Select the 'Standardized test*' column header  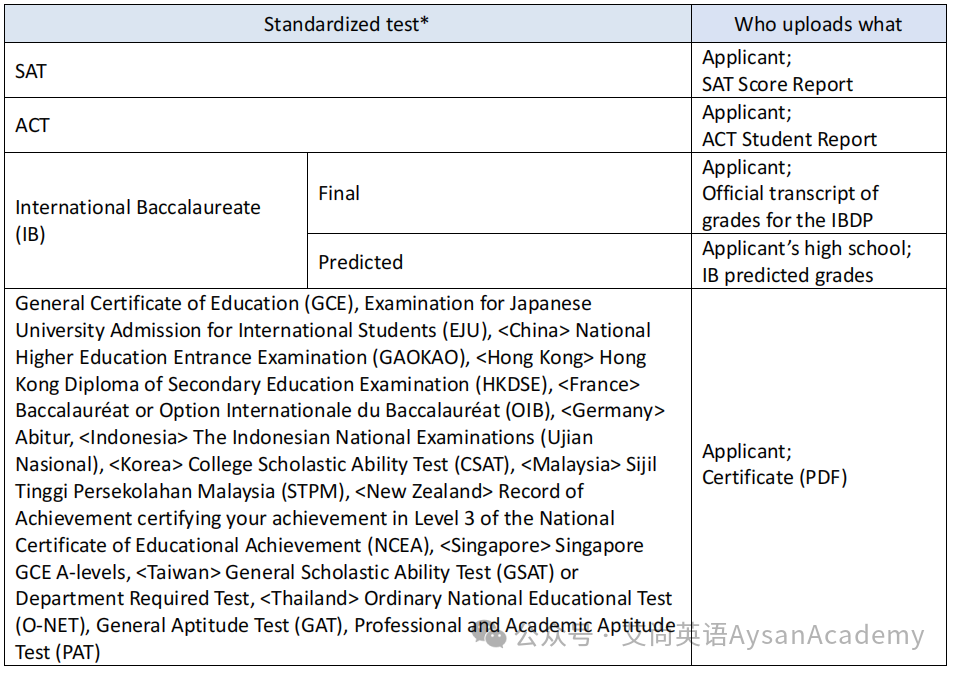[x=348, y=24]
